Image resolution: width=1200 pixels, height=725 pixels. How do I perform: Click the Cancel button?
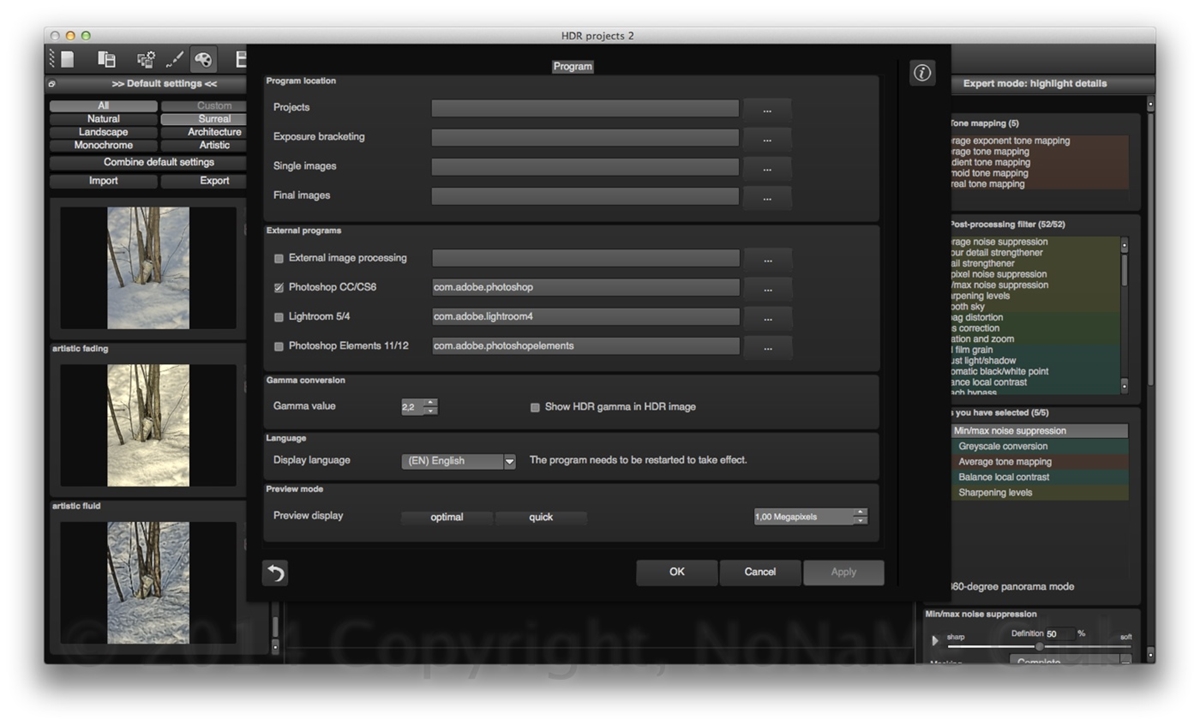pos(760,572)
